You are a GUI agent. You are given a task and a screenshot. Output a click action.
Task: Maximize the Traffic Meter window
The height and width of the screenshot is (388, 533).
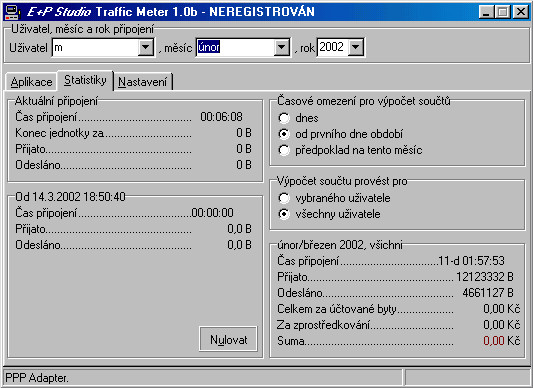click(x=502, y=12)
